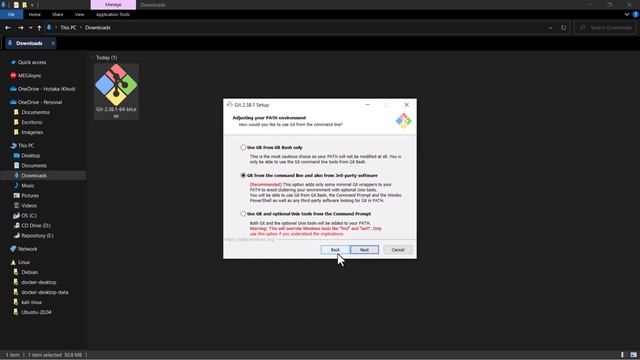
Task: Open the Documentos folder
Action: point(36,112)
